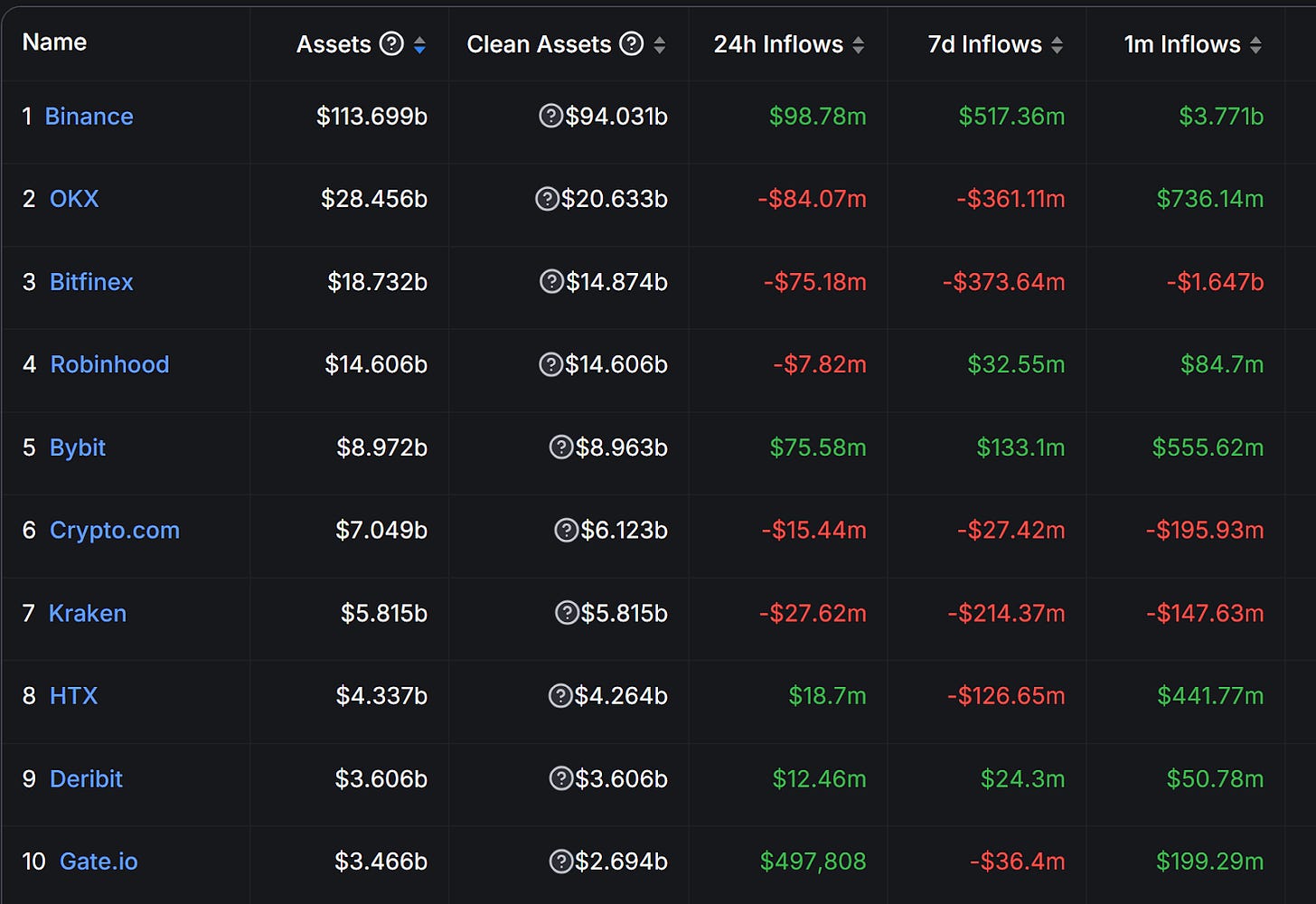1316x904 pixels.
Task: Click the question mark icon in Binance's Clean Assets cell
Action: point(550,116)
